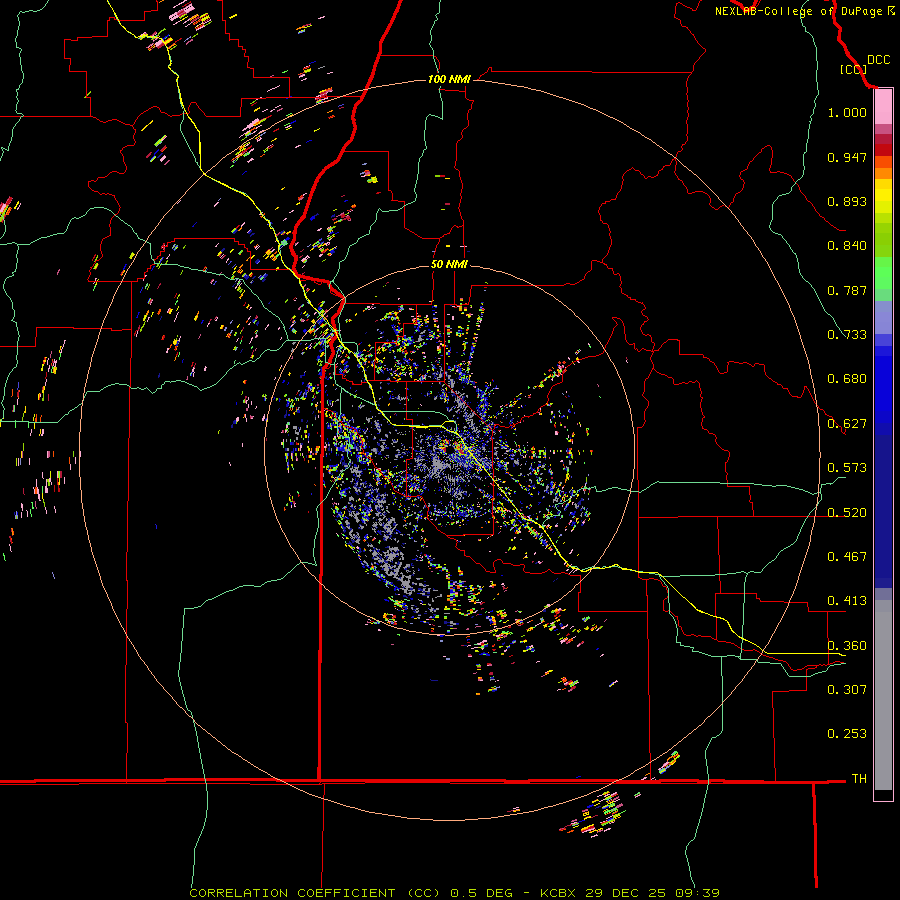Pick the 0.520 legend value

pyautogui.click(x=847, y=513)
